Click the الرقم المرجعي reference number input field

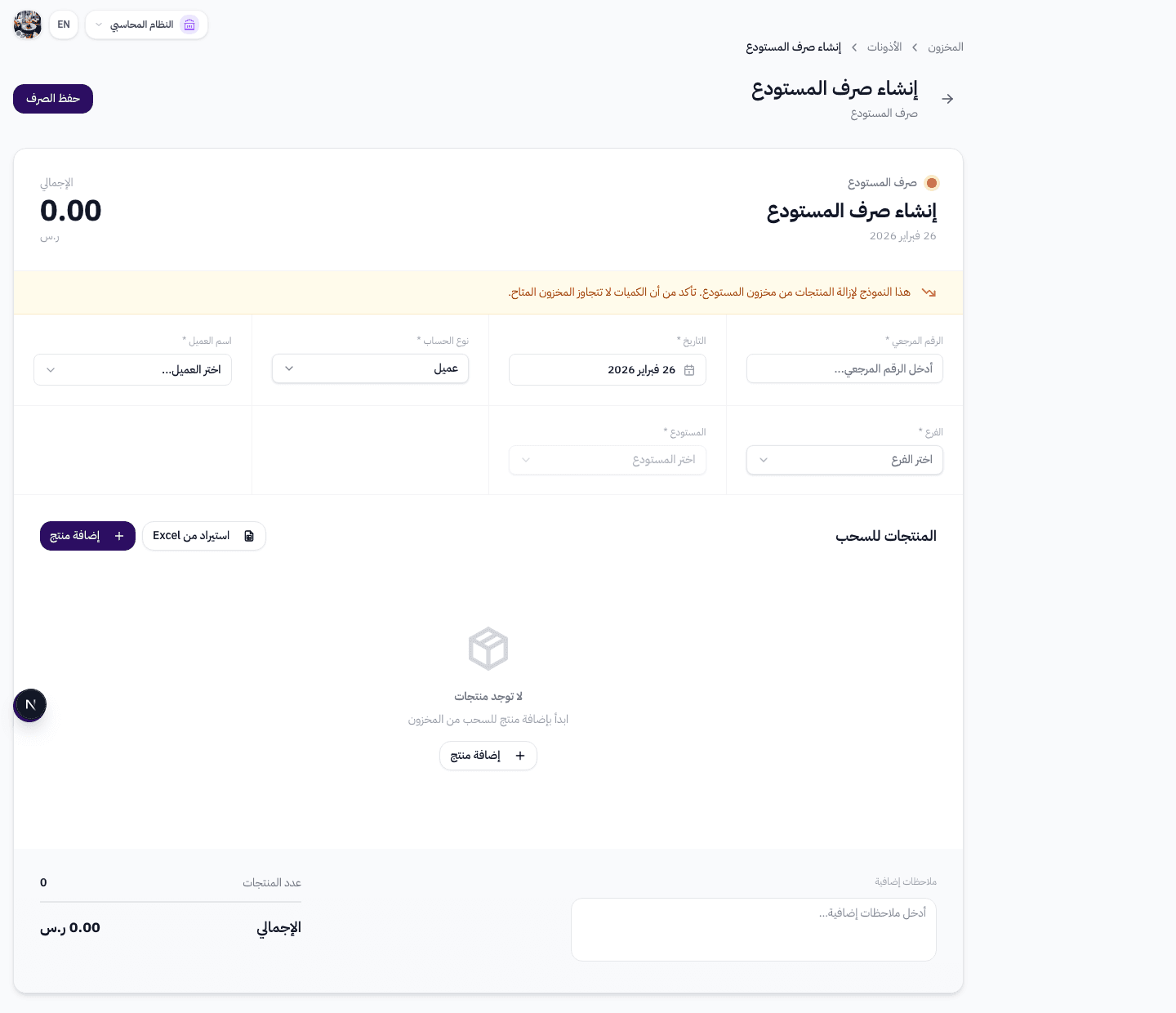(x=844, y=368)
